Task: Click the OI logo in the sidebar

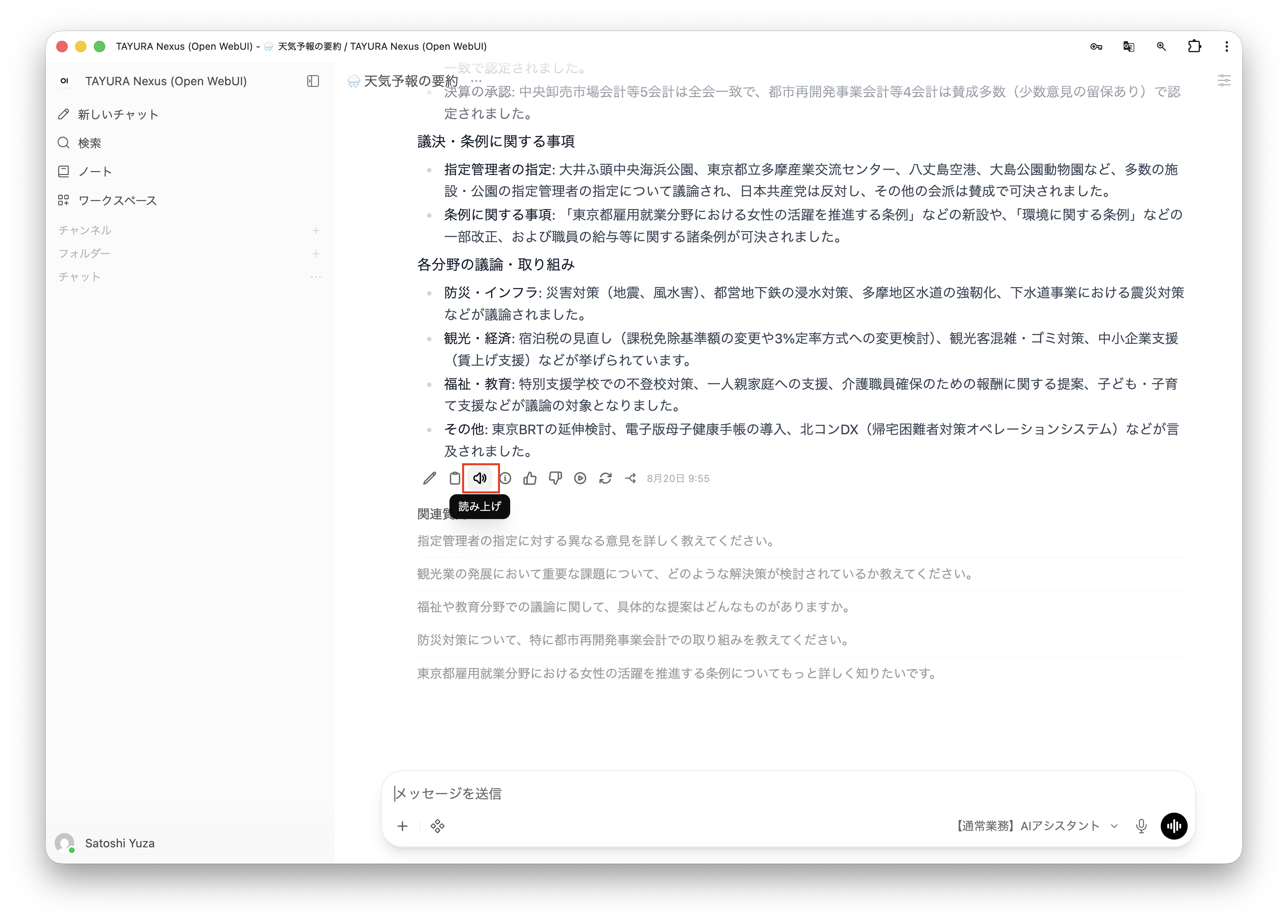Action: [x=65, y=81]
